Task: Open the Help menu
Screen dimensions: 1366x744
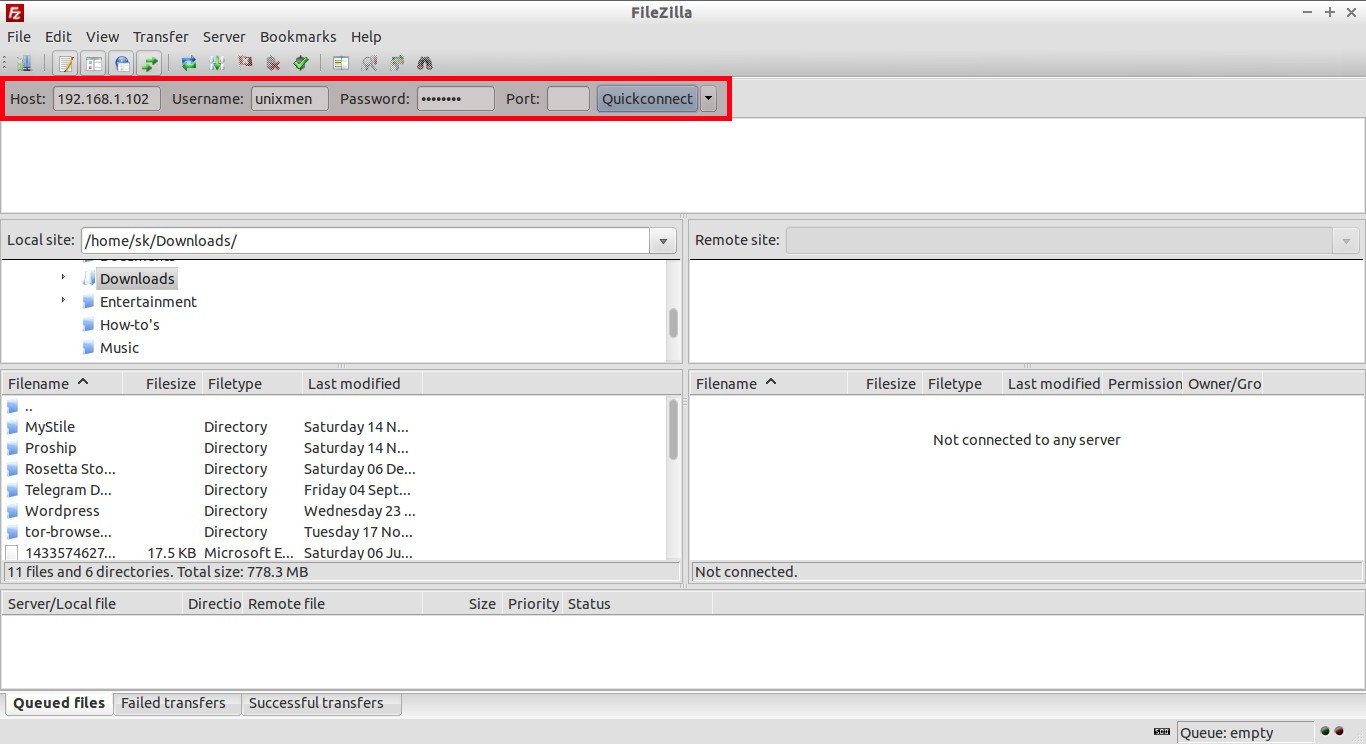Action: click(x=366, y=36)
